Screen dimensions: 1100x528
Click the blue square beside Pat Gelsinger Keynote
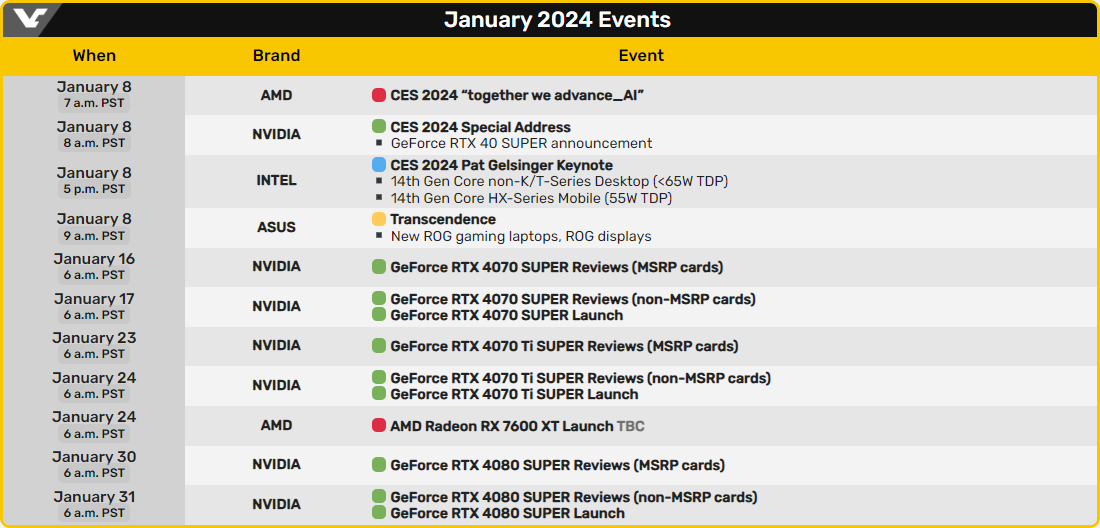379,165
